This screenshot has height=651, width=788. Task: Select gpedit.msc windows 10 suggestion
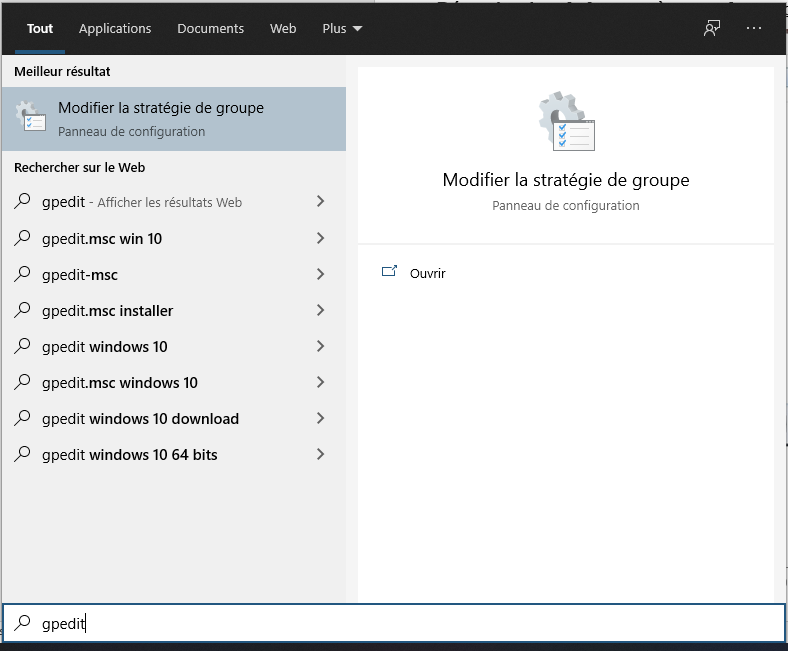click(x=174, y=383)
